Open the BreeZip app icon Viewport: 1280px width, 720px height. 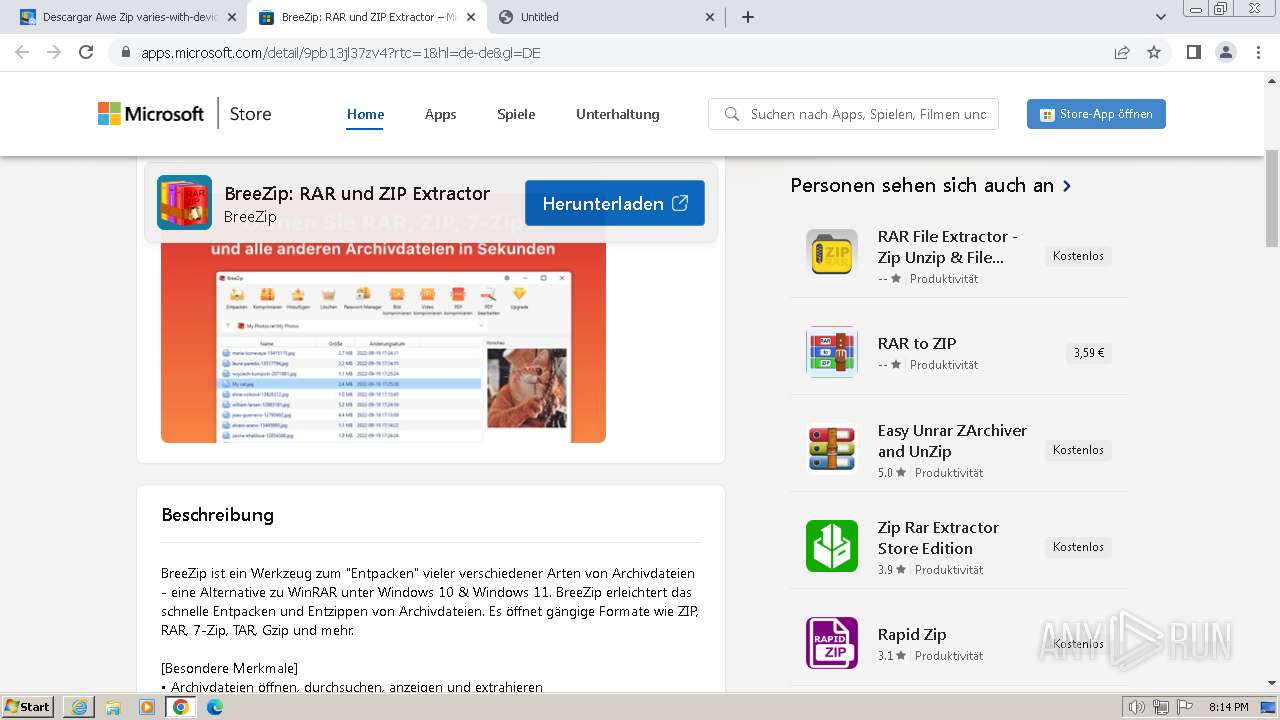click(184, 203)
